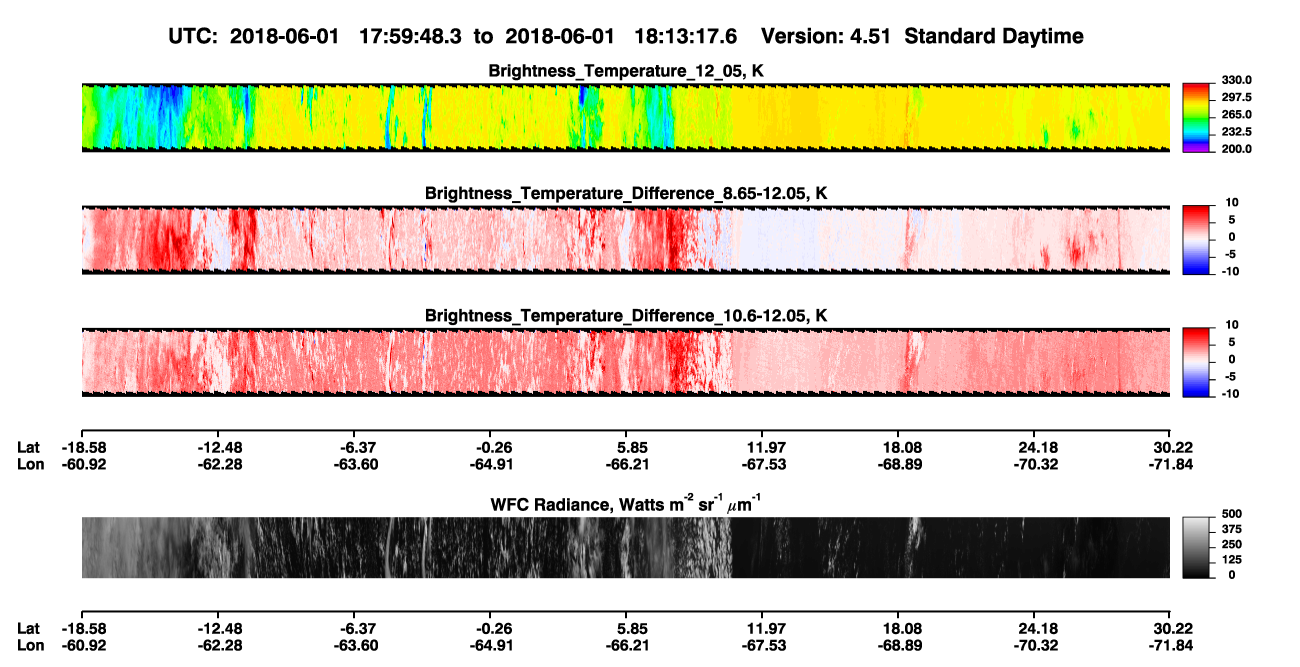The height and width of the screenshot is (667, 1300).
Task: Click the 265.0 colorbar label
Action: point(1237,115)
